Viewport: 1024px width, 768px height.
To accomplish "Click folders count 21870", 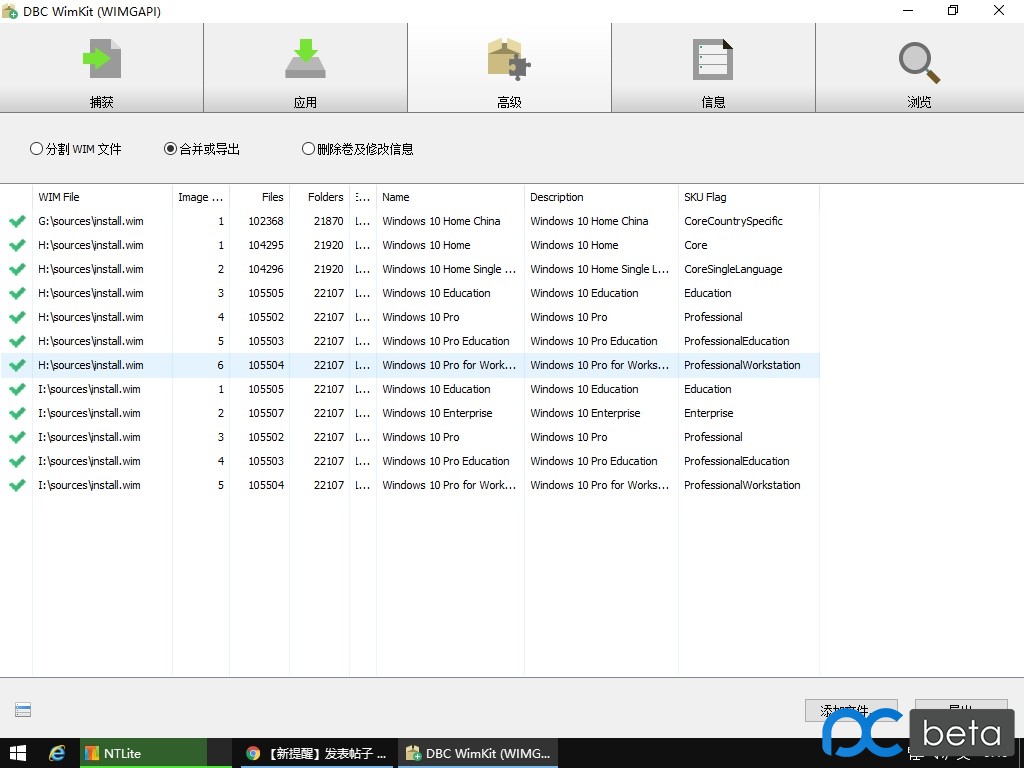I will tap(328, 221).
